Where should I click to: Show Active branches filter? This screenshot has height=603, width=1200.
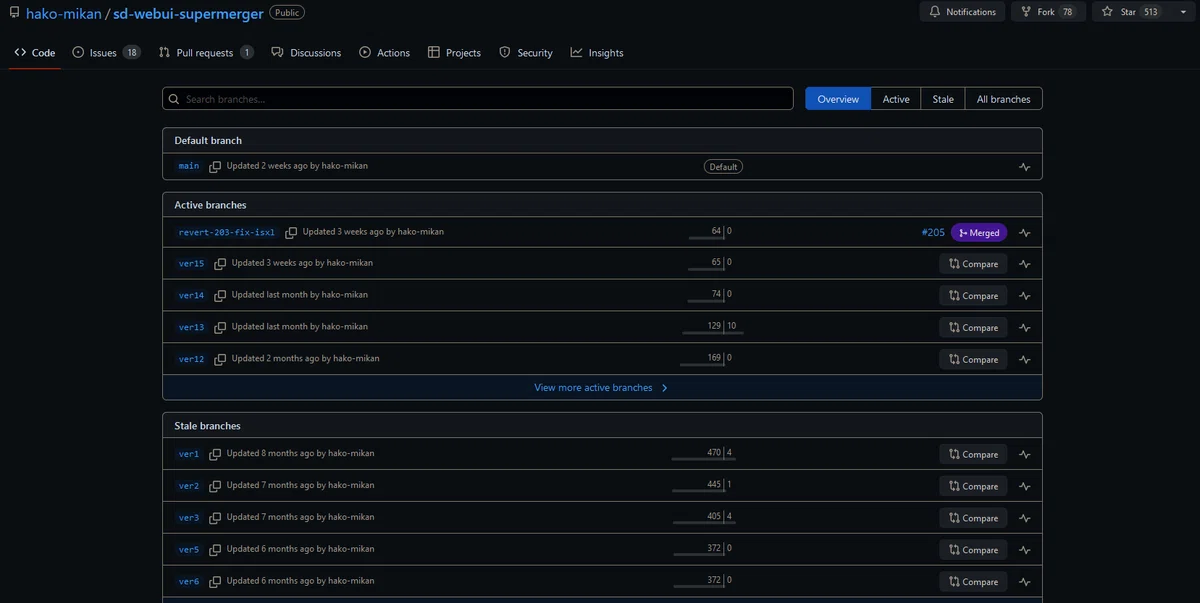(896, 99)
